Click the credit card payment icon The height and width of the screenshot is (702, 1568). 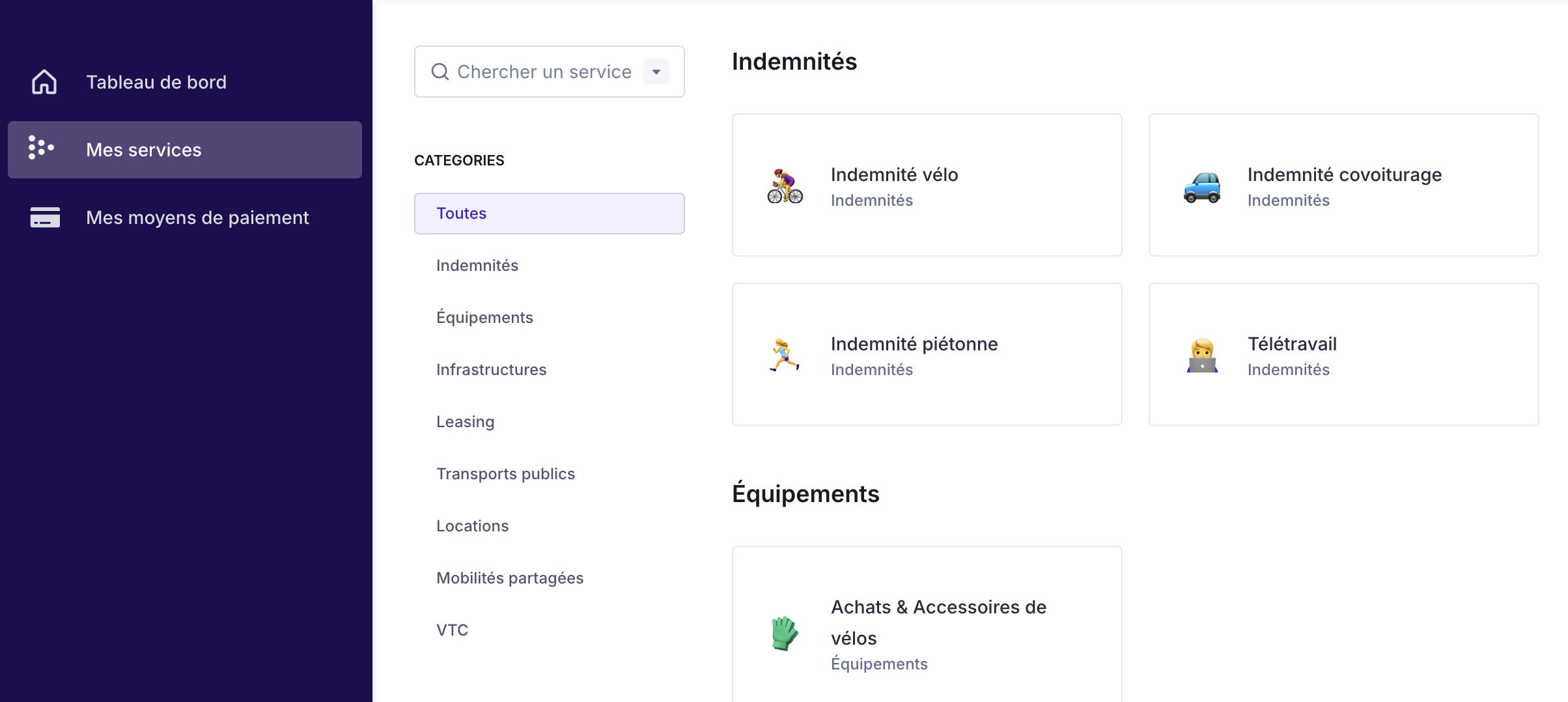(x=45, y=218)
